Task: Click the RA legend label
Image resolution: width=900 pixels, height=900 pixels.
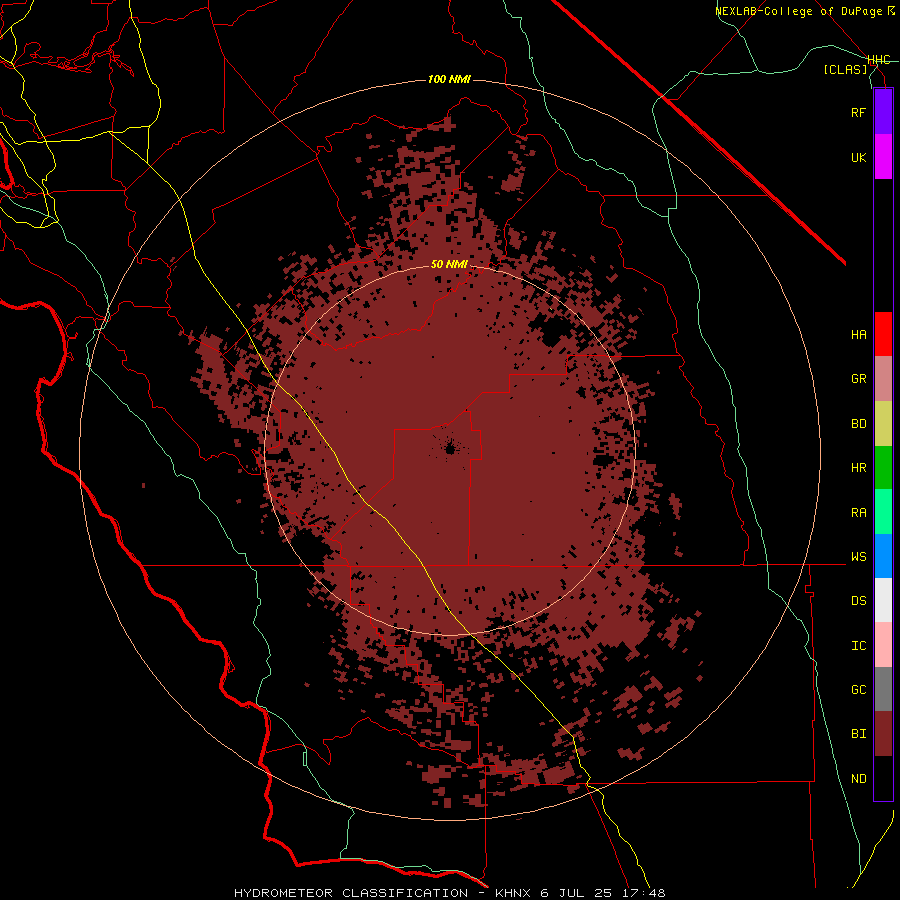Action: 858,512
